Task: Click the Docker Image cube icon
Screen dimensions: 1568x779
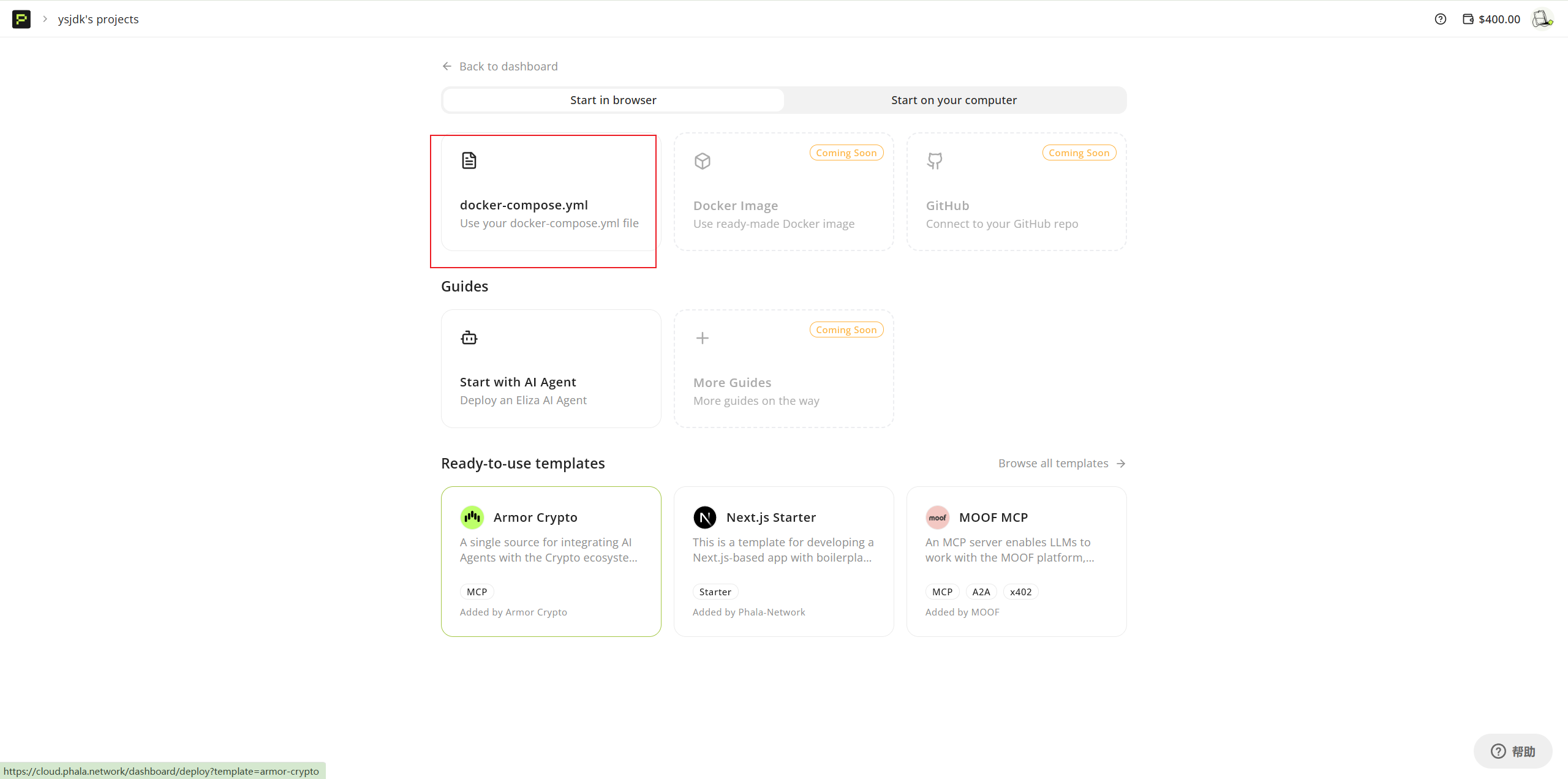Action: click(x=703, y=161)
